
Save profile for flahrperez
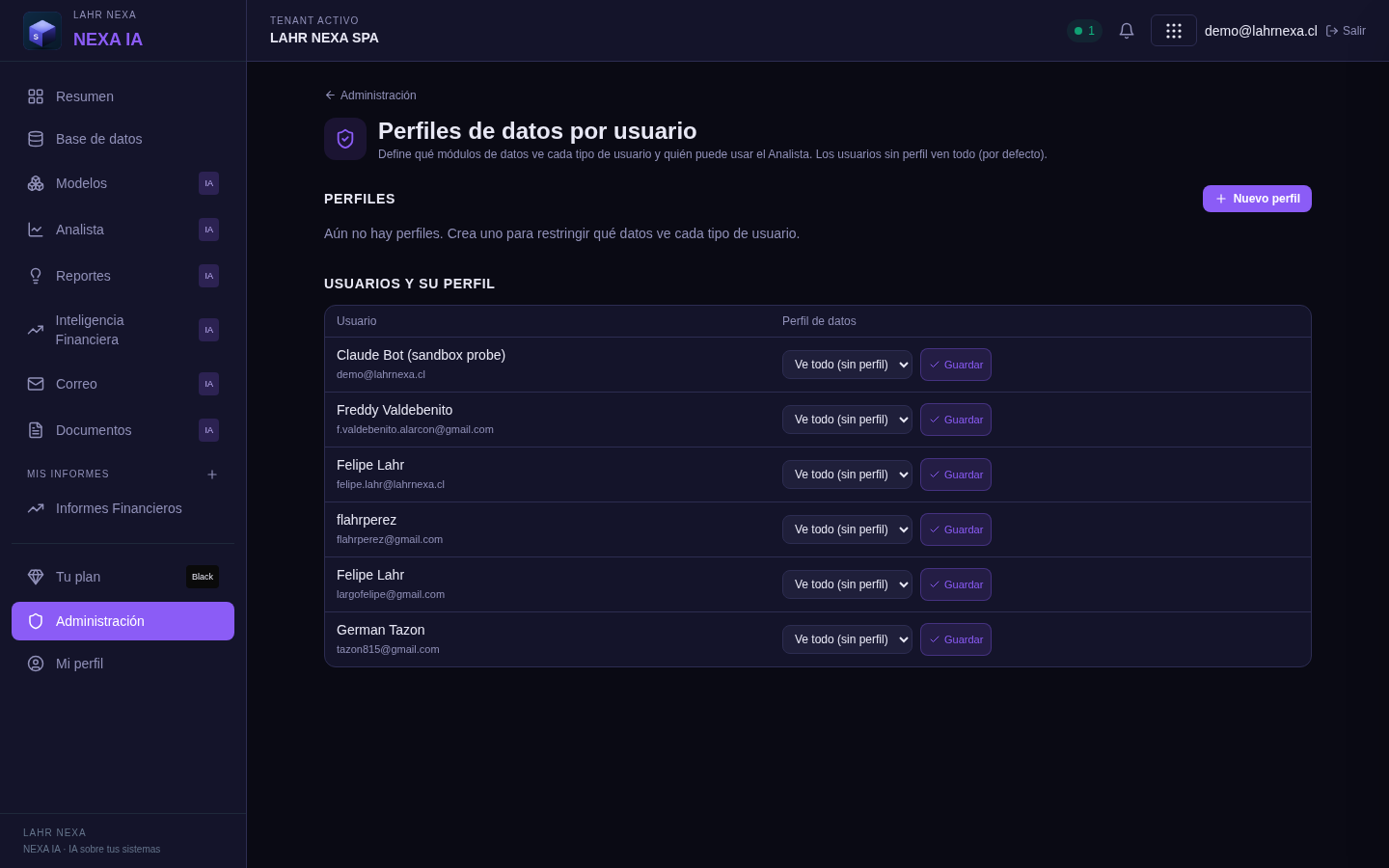coord(956,529)
